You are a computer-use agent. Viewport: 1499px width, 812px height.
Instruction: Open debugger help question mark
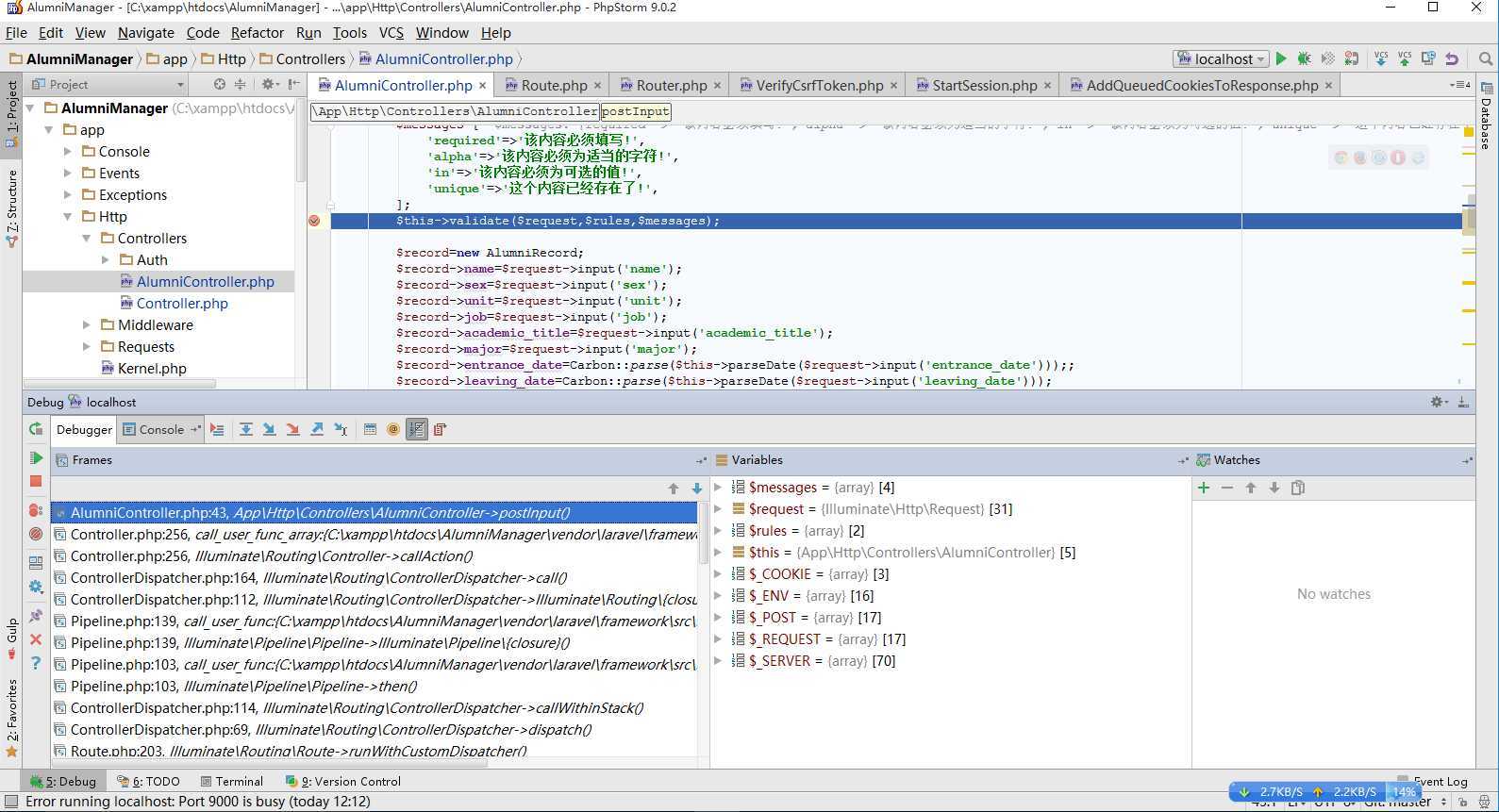(36, 663)
